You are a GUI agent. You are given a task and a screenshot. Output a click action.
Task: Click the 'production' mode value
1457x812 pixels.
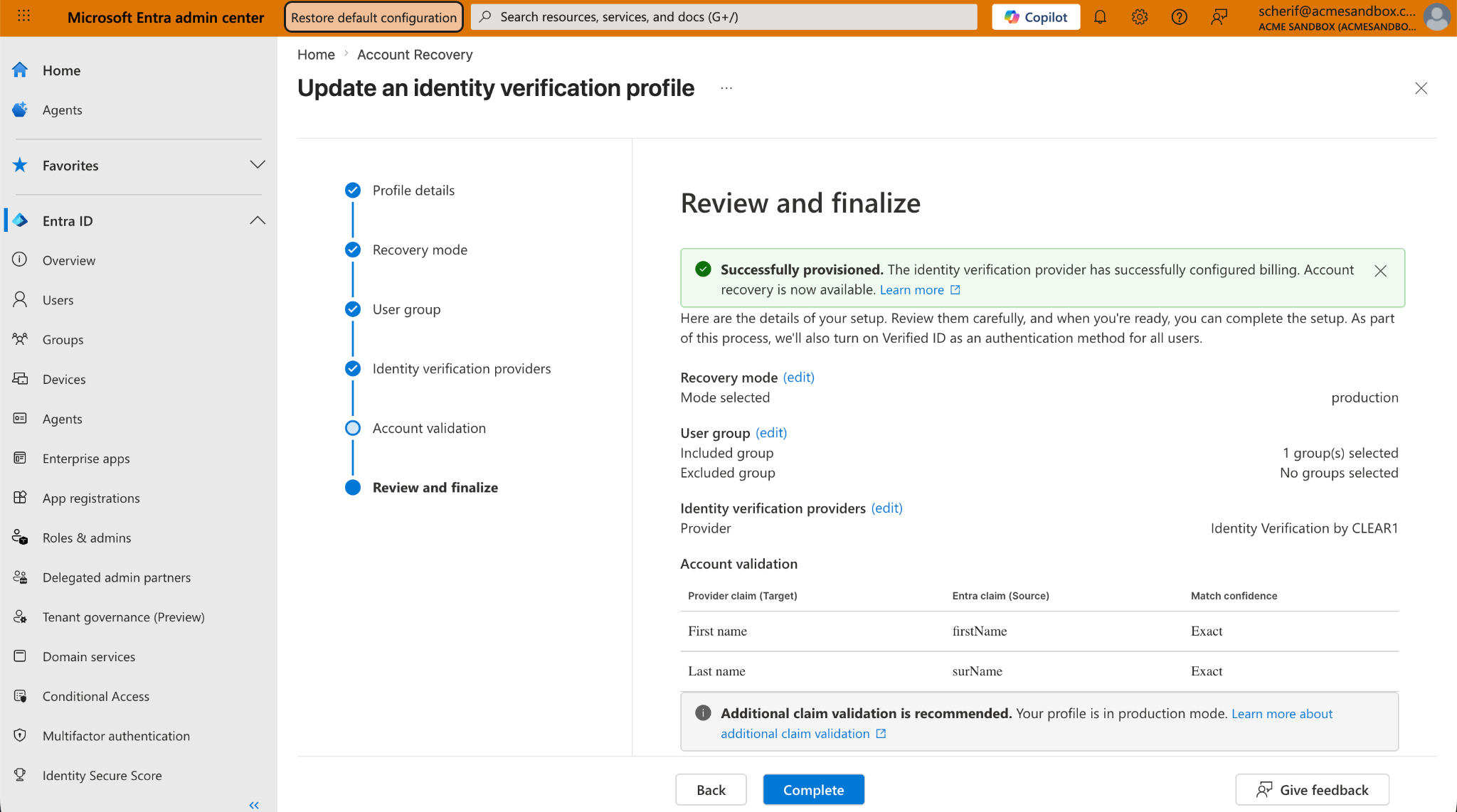tap(1365, 397)
